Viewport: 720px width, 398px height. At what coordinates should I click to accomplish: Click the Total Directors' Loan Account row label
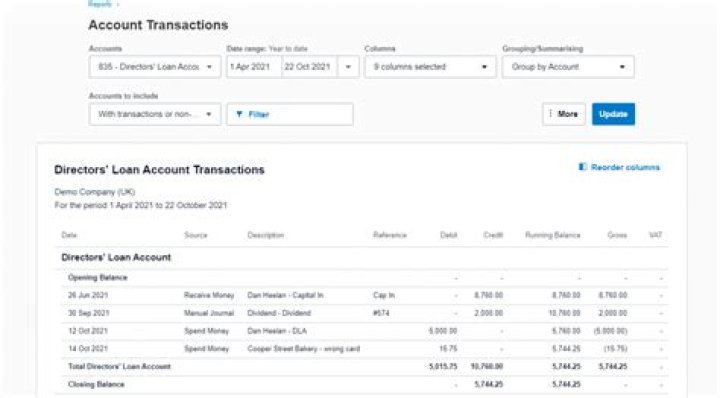click(119, 367)
